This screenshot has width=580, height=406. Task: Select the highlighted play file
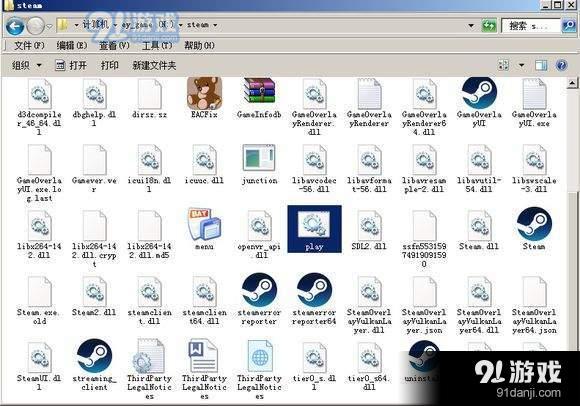pos(314,229)
